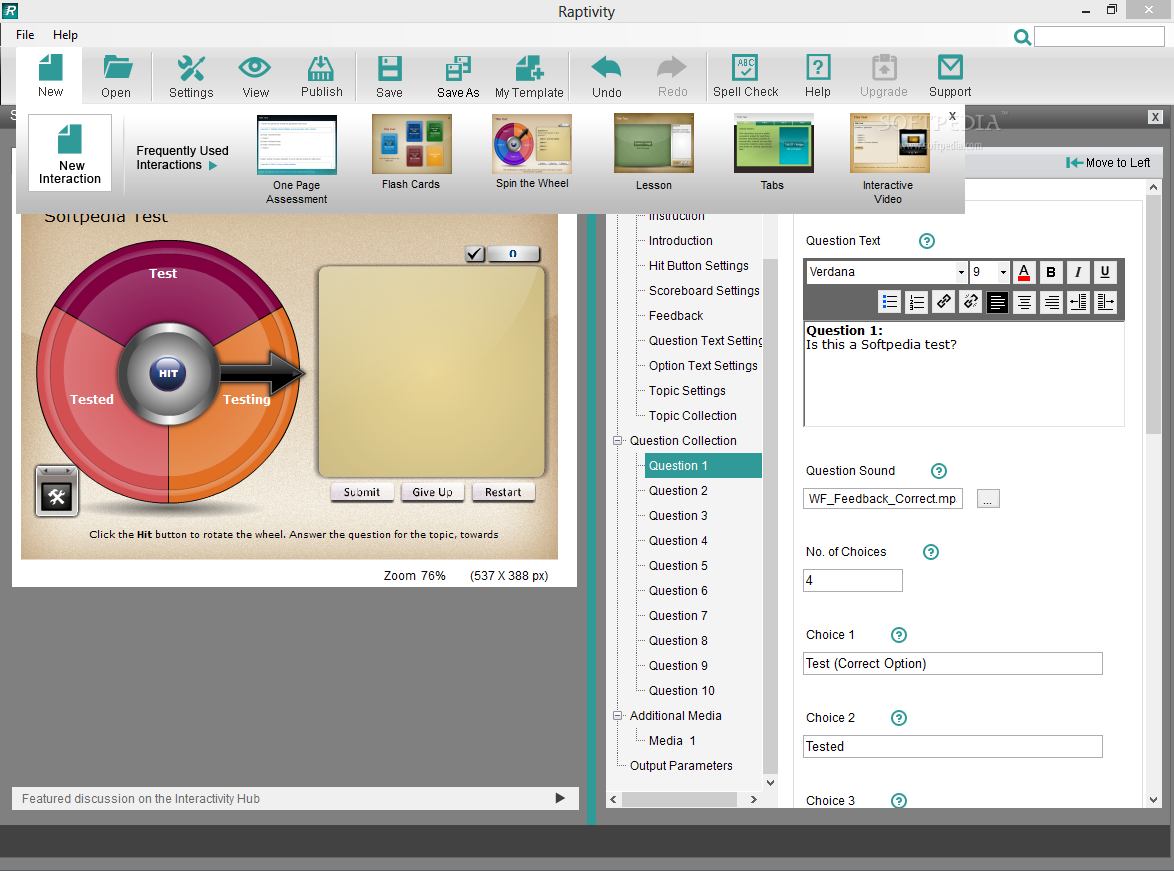Image resolution: width=1174 pixels, height=871 pixels.
Task: Click the New interaction toolbar icon
Action: pos(50,76)
